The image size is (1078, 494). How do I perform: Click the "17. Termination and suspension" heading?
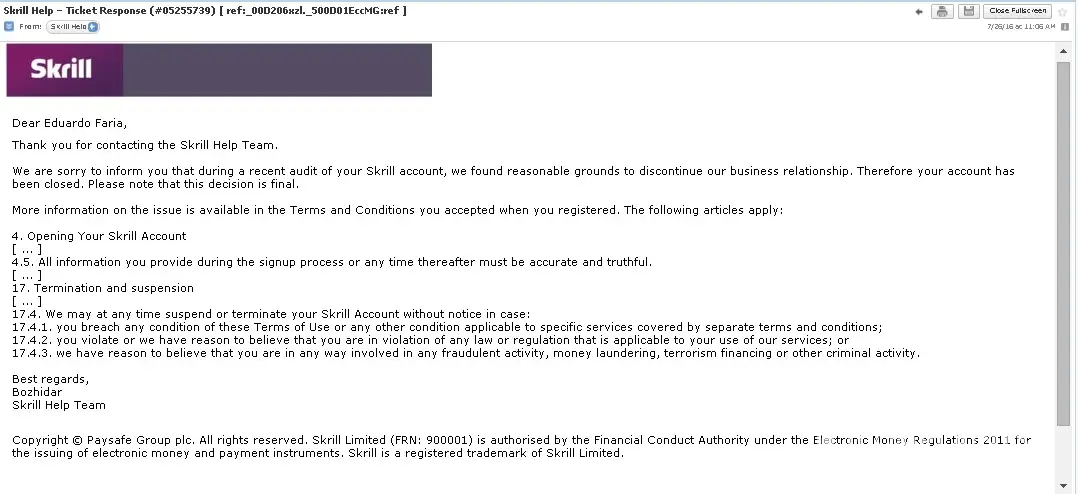(x=103, y=288)
